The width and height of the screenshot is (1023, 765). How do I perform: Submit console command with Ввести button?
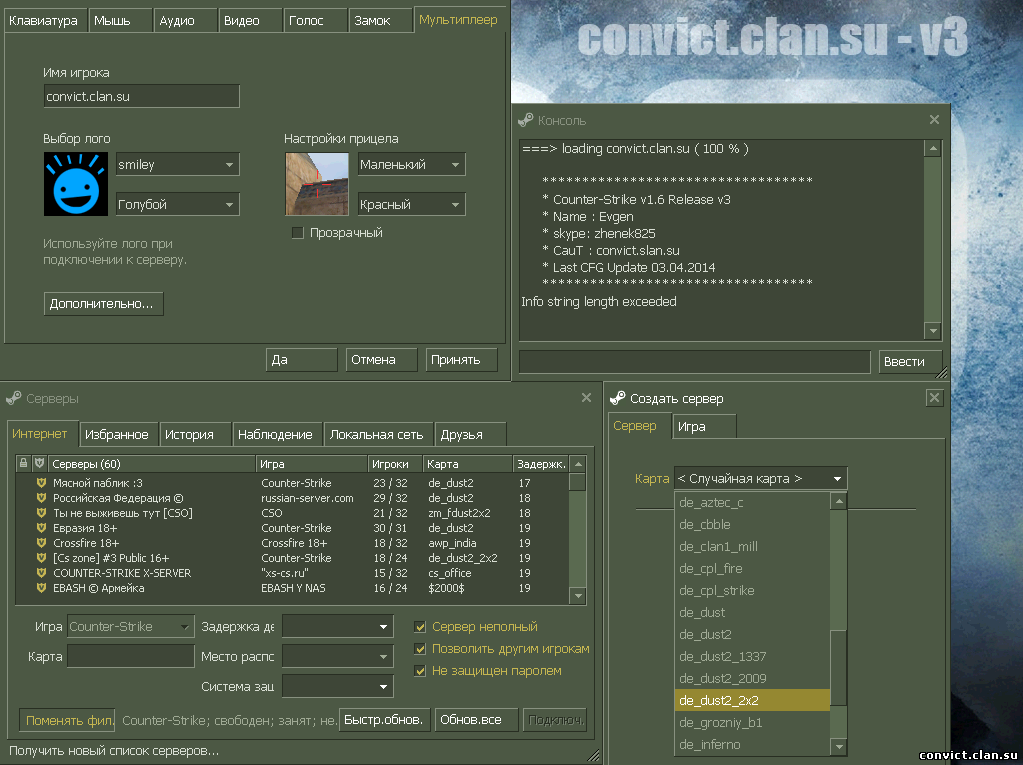click(909, 361)
